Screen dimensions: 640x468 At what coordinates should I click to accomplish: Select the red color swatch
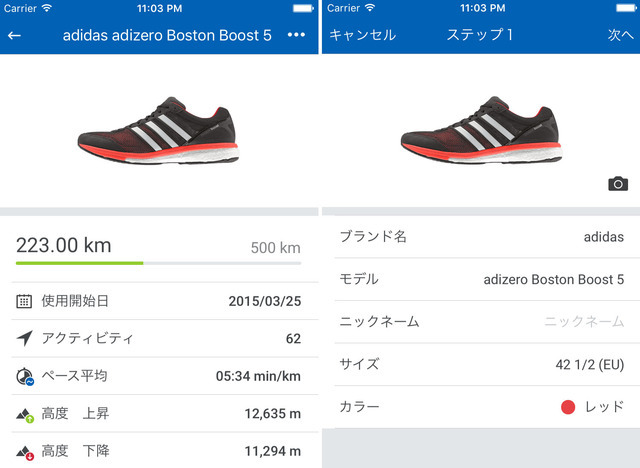click(569, 407)
